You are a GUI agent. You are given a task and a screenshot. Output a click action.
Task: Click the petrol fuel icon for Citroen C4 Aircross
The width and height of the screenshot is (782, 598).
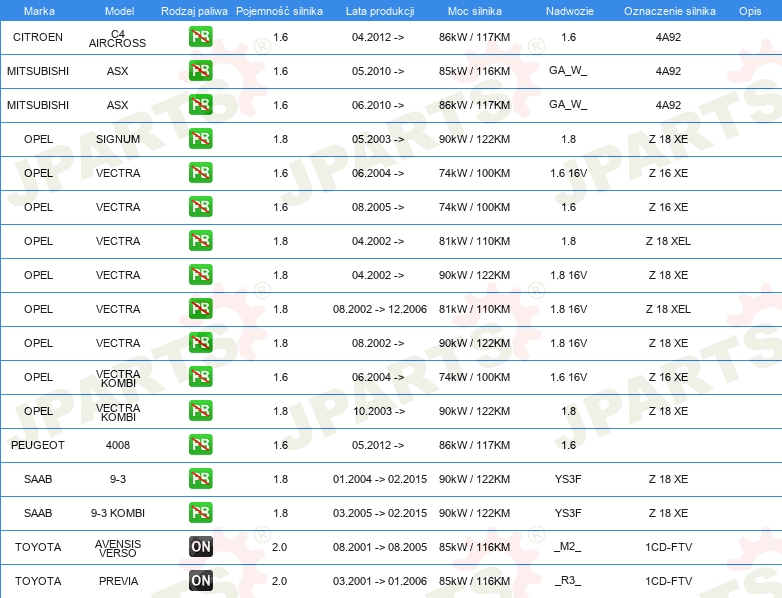(x=200, y=37)
